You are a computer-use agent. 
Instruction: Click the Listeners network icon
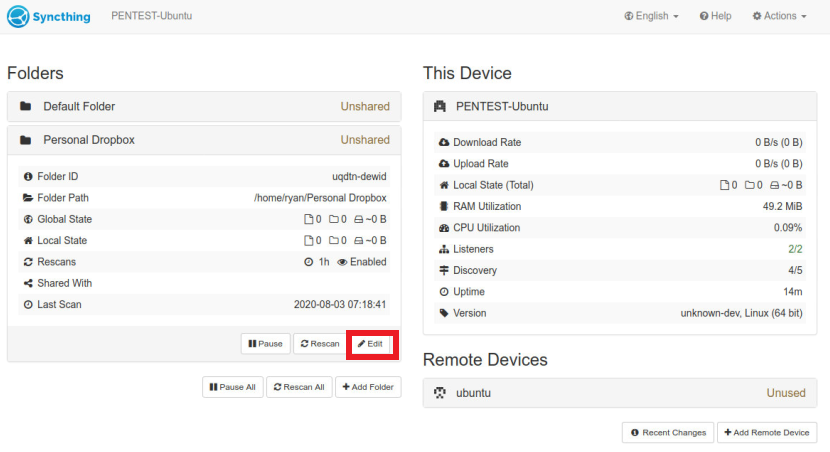point(444,249)
